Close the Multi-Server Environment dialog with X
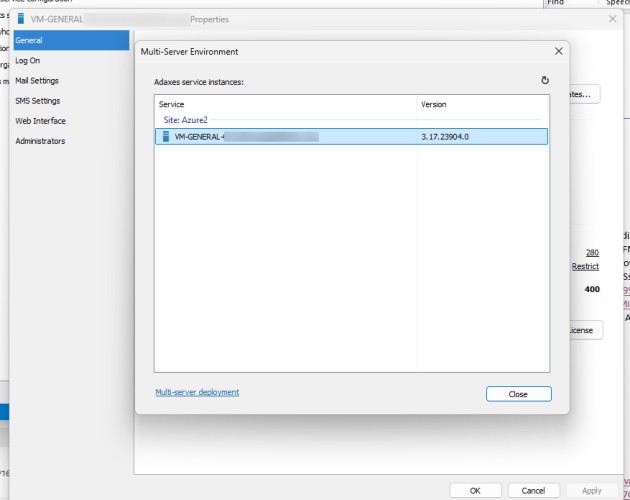 [x=558, y=50]
